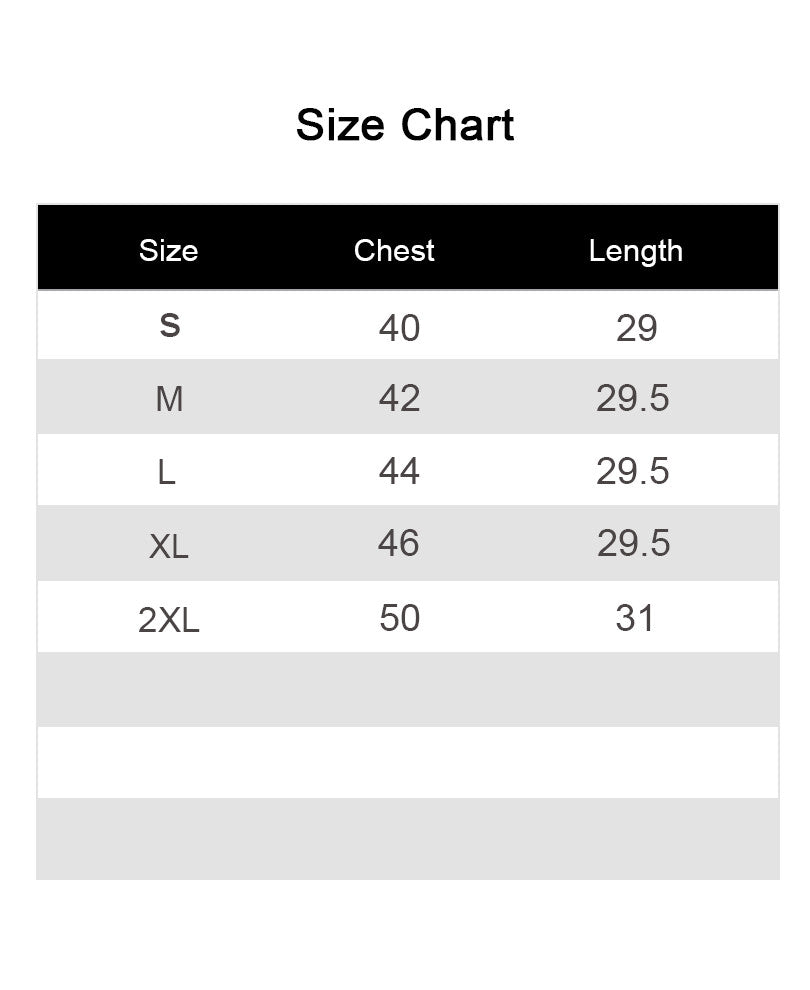Click the empty gray row below 2XL
The width and height of the screenshot is (810, 990).
[x=408, y=689]
